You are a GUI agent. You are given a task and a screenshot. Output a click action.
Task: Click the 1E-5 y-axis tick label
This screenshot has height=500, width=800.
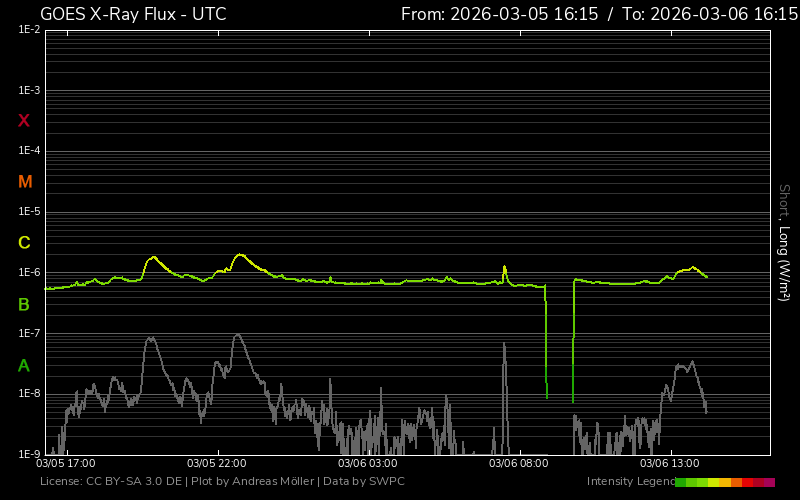(x=29, y=212)
